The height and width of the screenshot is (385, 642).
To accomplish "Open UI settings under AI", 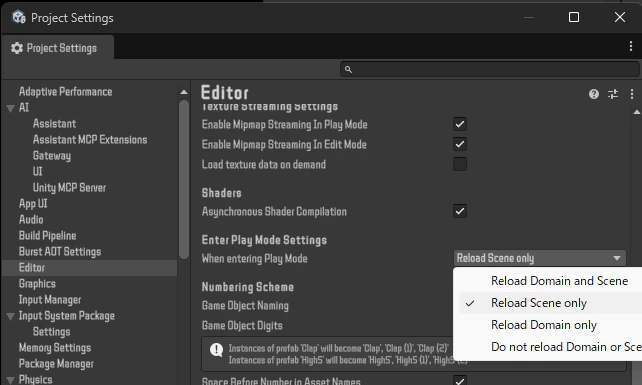I will tap(37, 172).
